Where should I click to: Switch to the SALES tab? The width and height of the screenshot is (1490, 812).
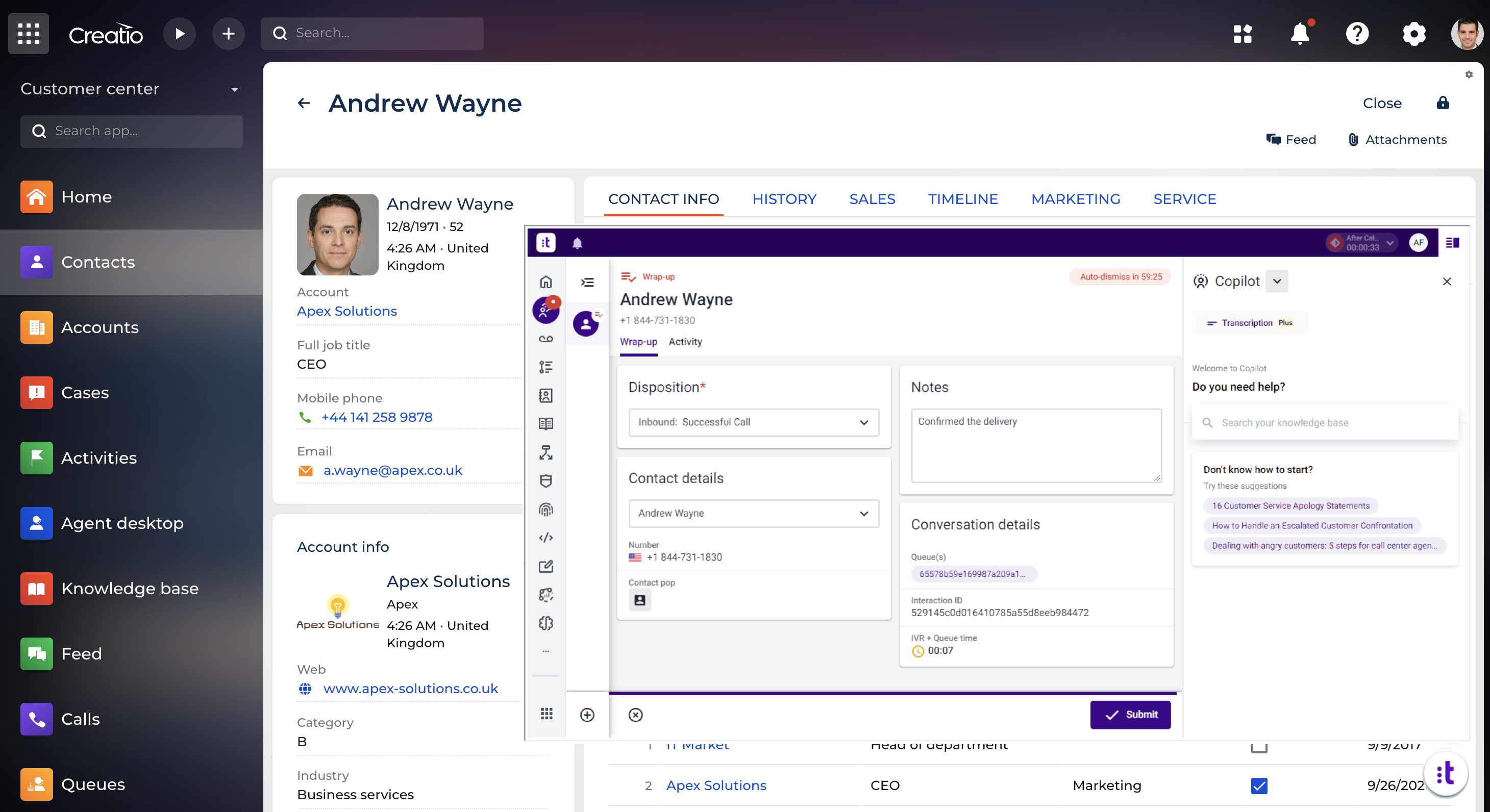[x=872, y=199]
